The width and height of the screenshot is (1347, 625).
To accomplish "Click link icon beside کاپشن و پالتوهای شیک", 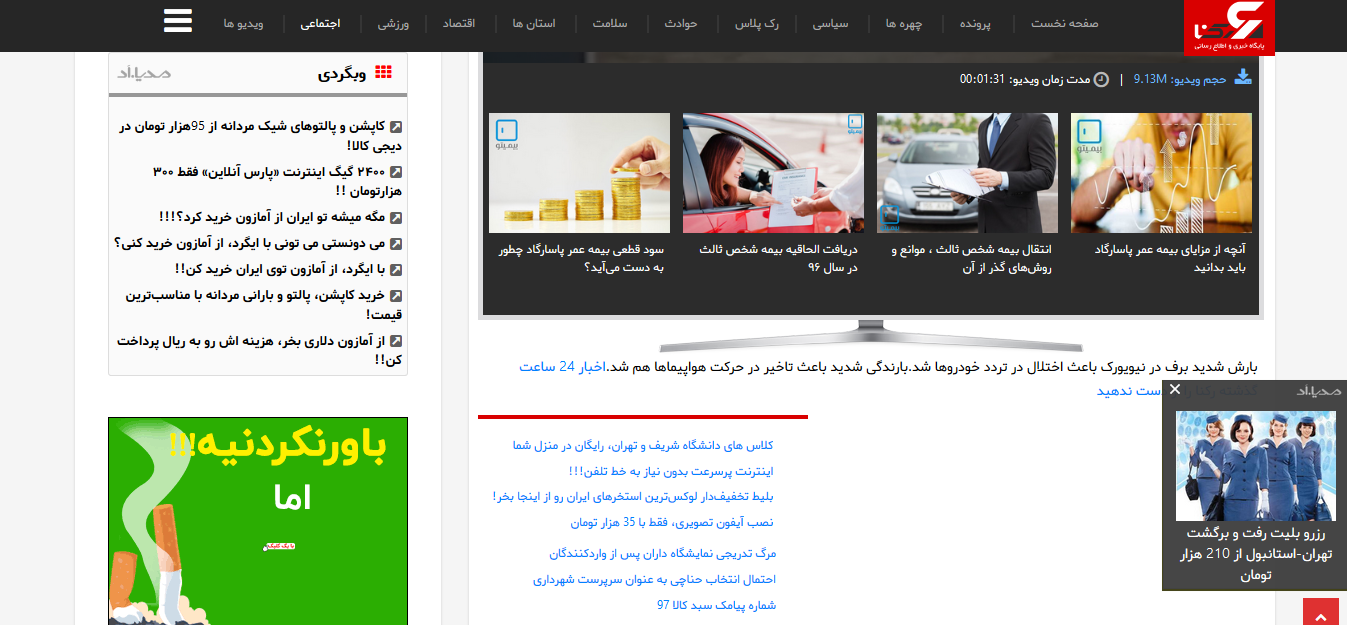I will pyautogui.click(x=396, y=127).
